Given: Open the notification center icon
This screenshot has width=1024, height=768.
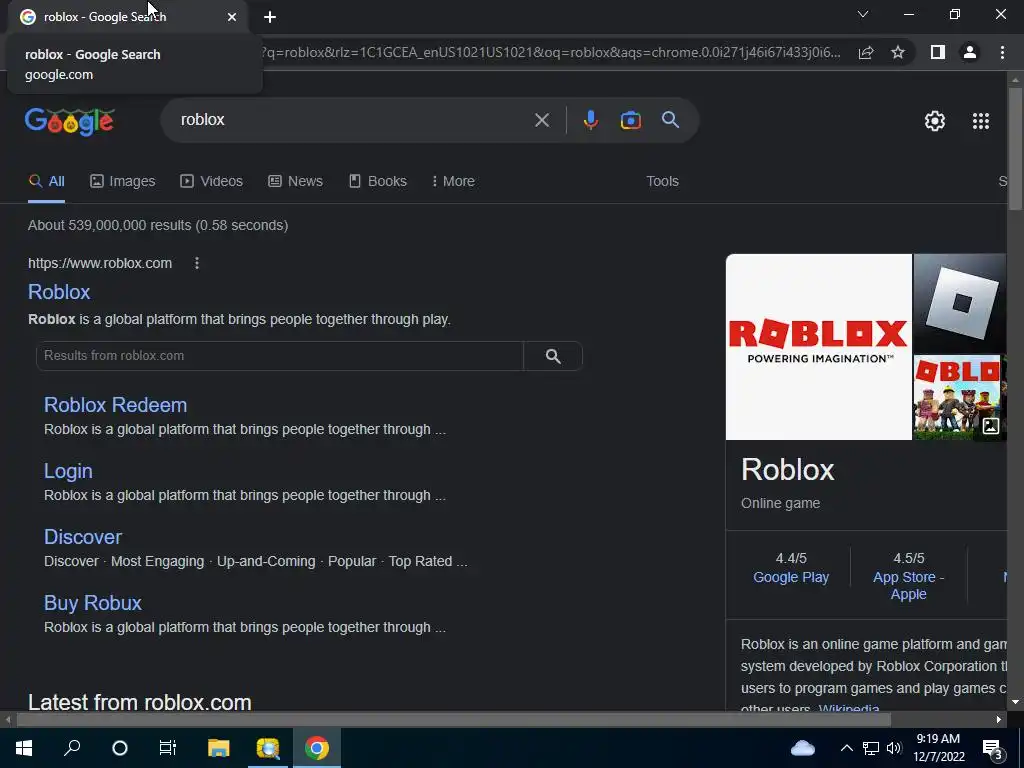Looking at the screenshot, I should 993,748.
